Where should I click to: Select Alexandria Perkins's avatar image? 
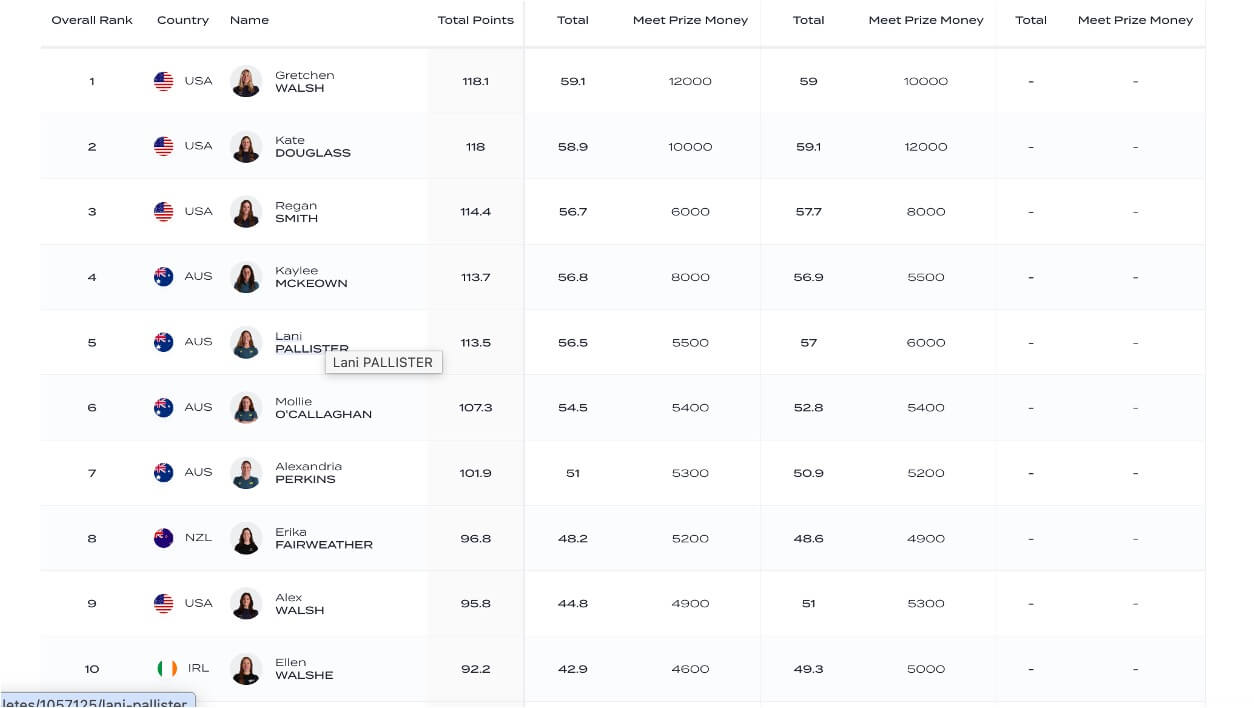pyautogui.click(x=246, y=473)
